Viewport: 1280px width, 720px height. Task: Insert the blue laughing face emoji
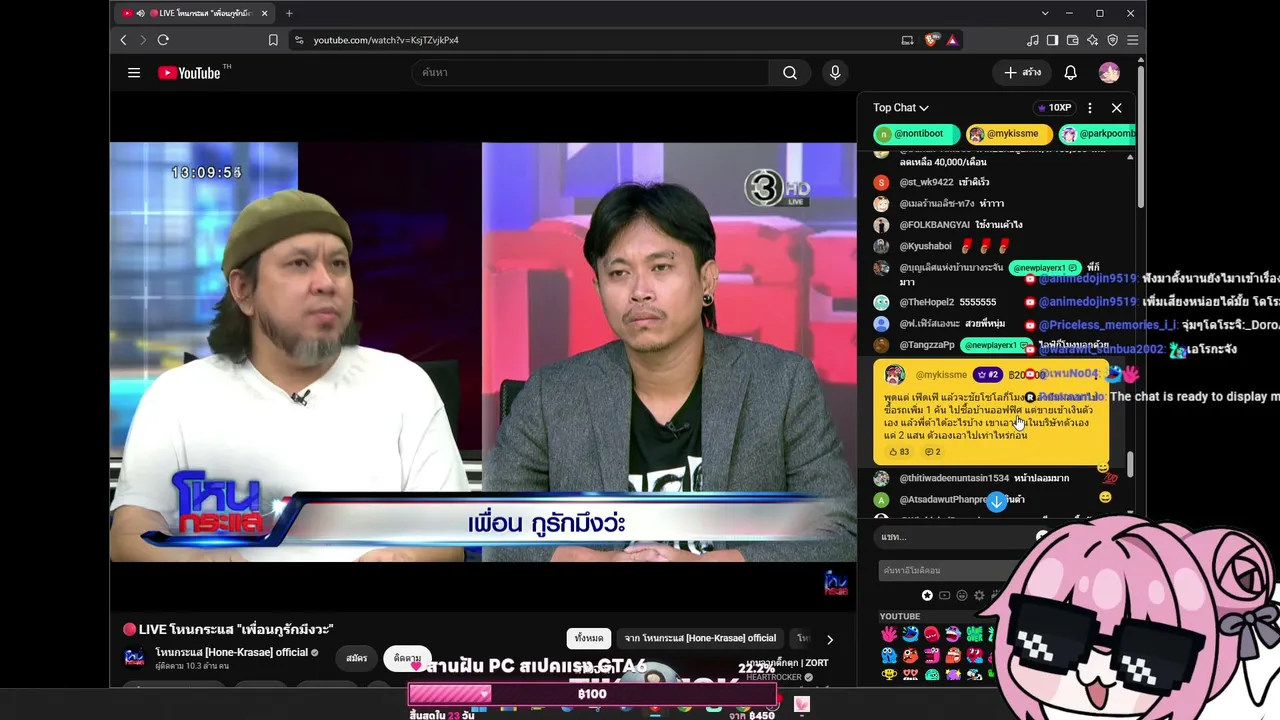[x=910, y=634]
